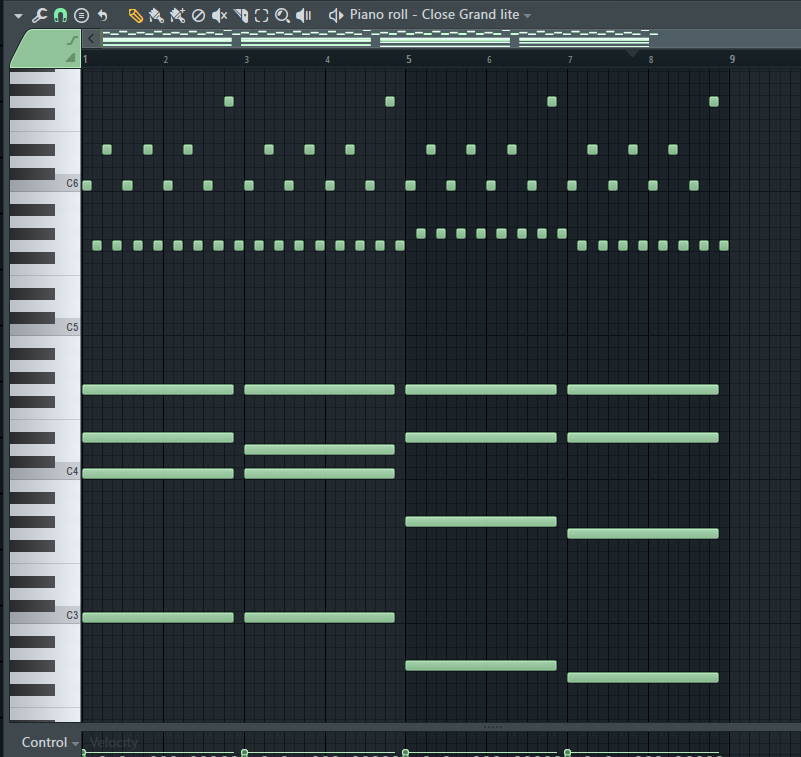The image size is (801, 757).
Task: Click bar 3 on the timeline ruler
Action: 246,60
